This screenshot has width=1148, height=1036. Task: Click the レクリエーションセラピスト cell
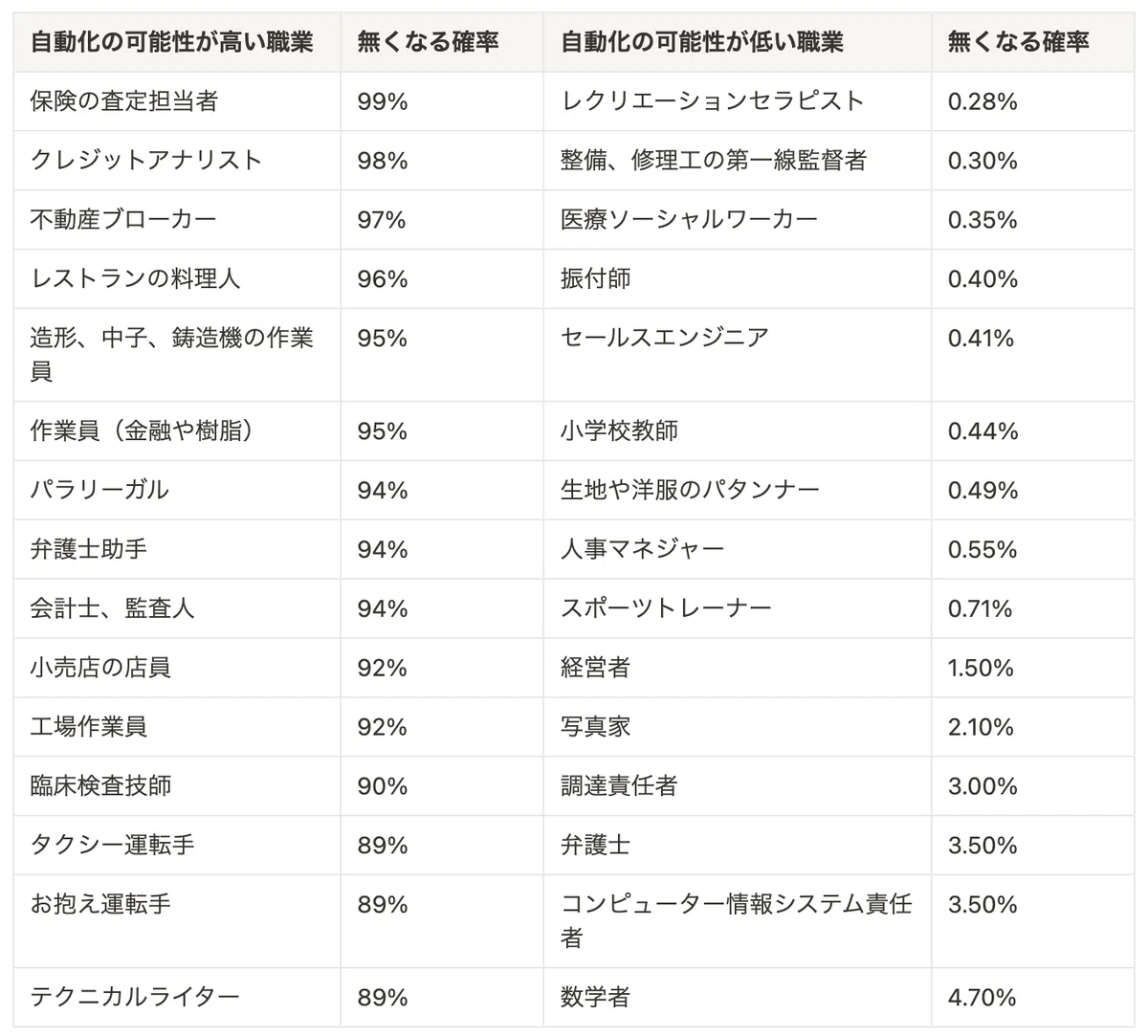point(738,101)
